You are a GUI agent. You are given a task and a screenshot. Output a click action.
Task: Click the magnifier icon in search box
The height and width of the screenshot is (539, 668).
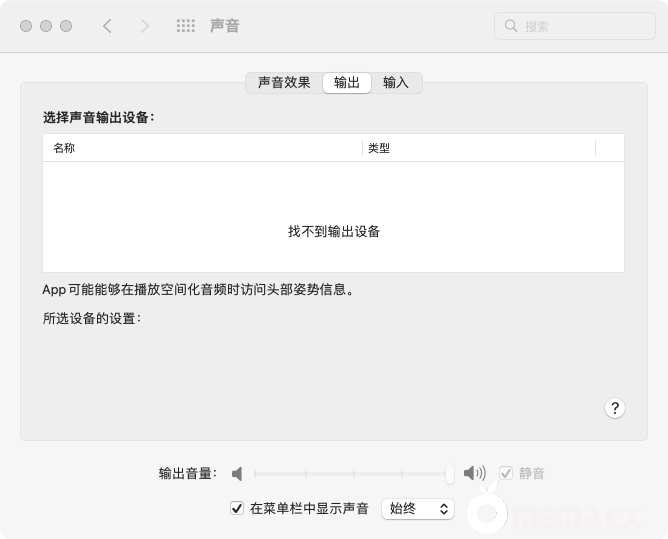[x=511, y=26]
